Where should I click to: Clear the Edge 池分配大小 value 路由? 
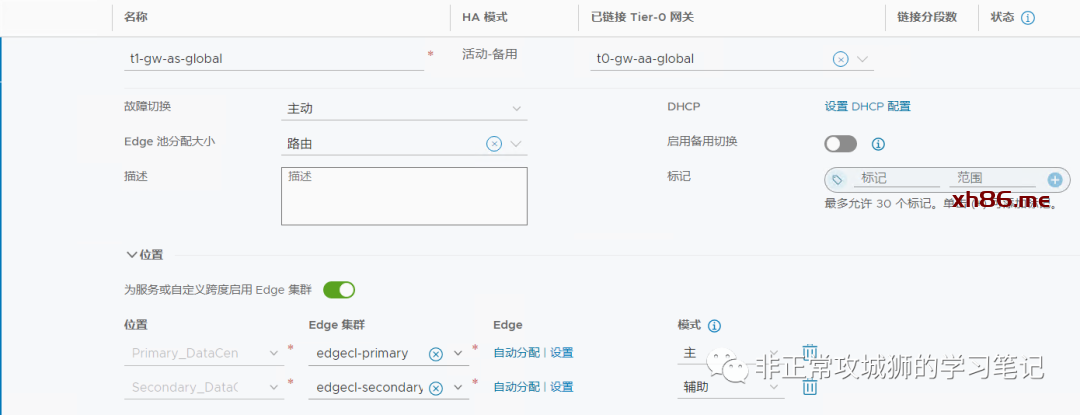tap(493, 144)
